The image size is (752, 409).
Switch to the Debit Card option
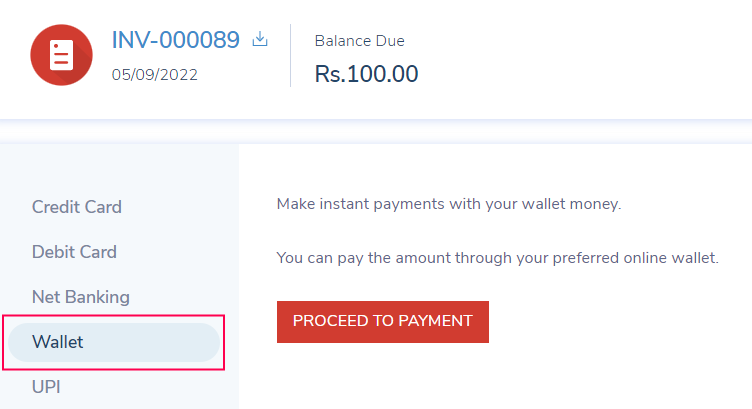[74, 252]
